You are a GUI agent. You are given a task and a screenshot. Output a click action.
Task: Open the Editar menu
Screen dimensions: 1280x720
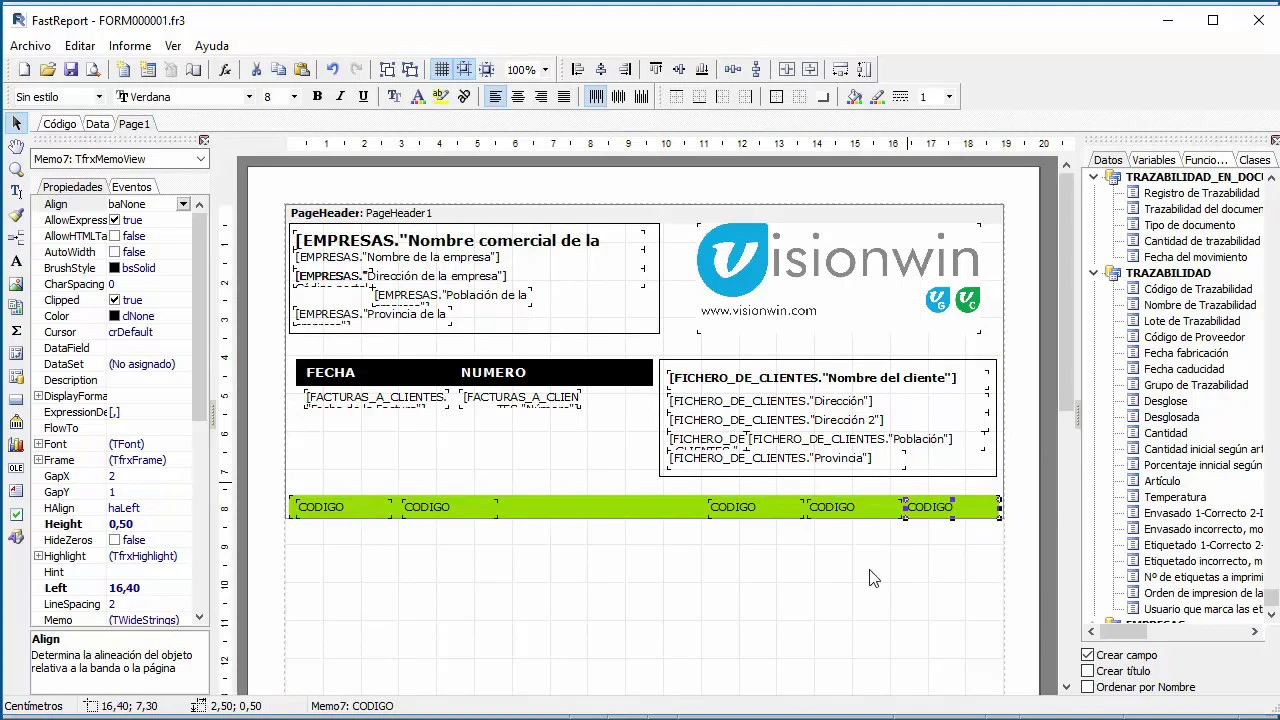[80, 46]
